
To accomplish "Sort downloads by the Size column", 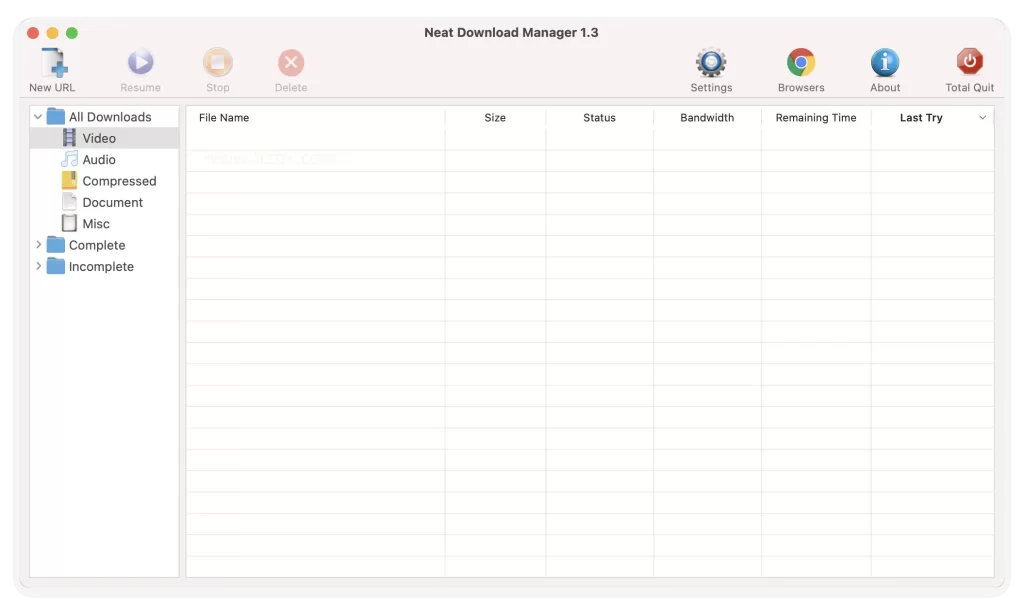I will tap(494, 117).
